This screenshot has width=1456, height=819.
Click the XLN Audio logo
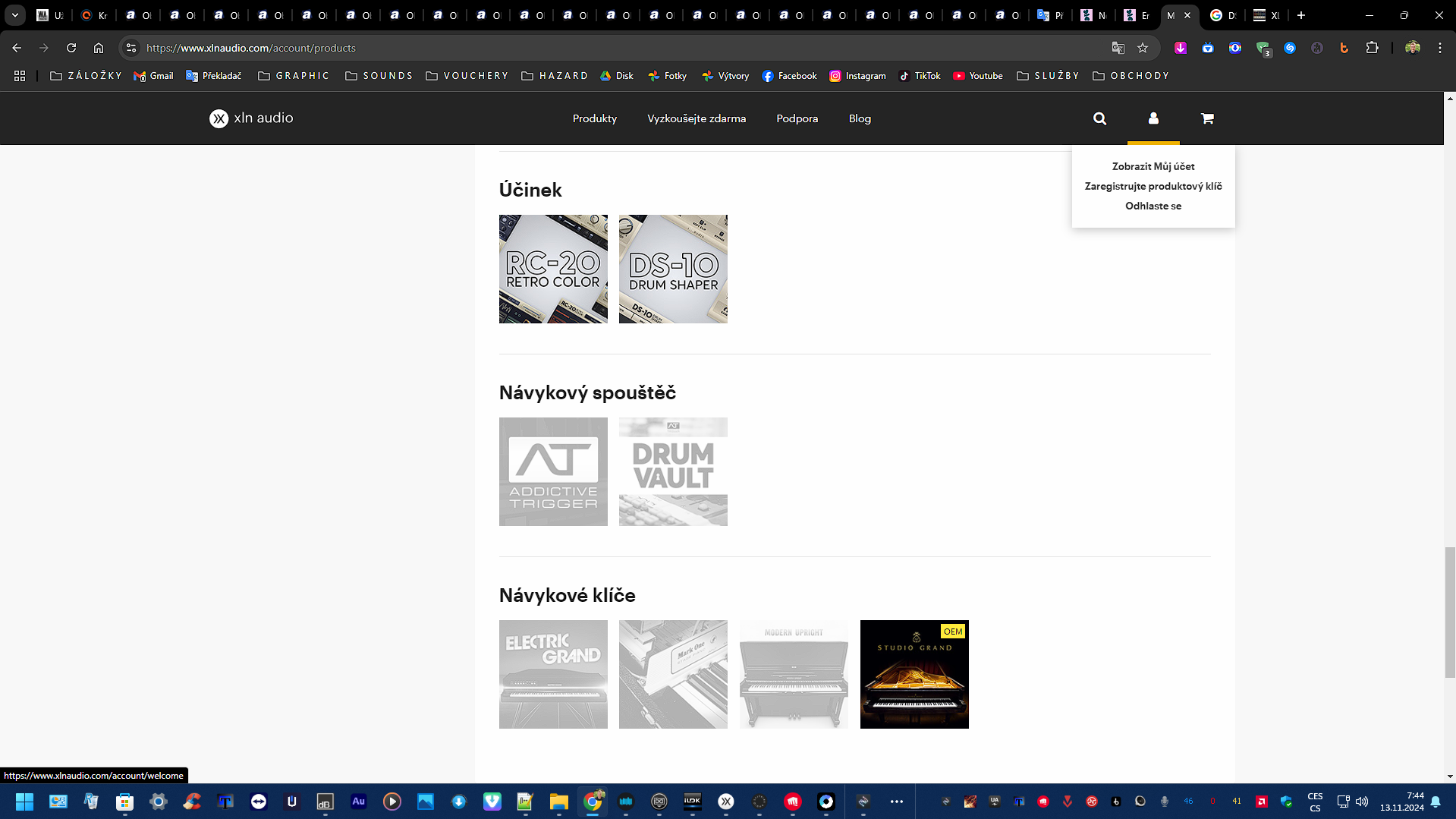[x=251, y=118]
